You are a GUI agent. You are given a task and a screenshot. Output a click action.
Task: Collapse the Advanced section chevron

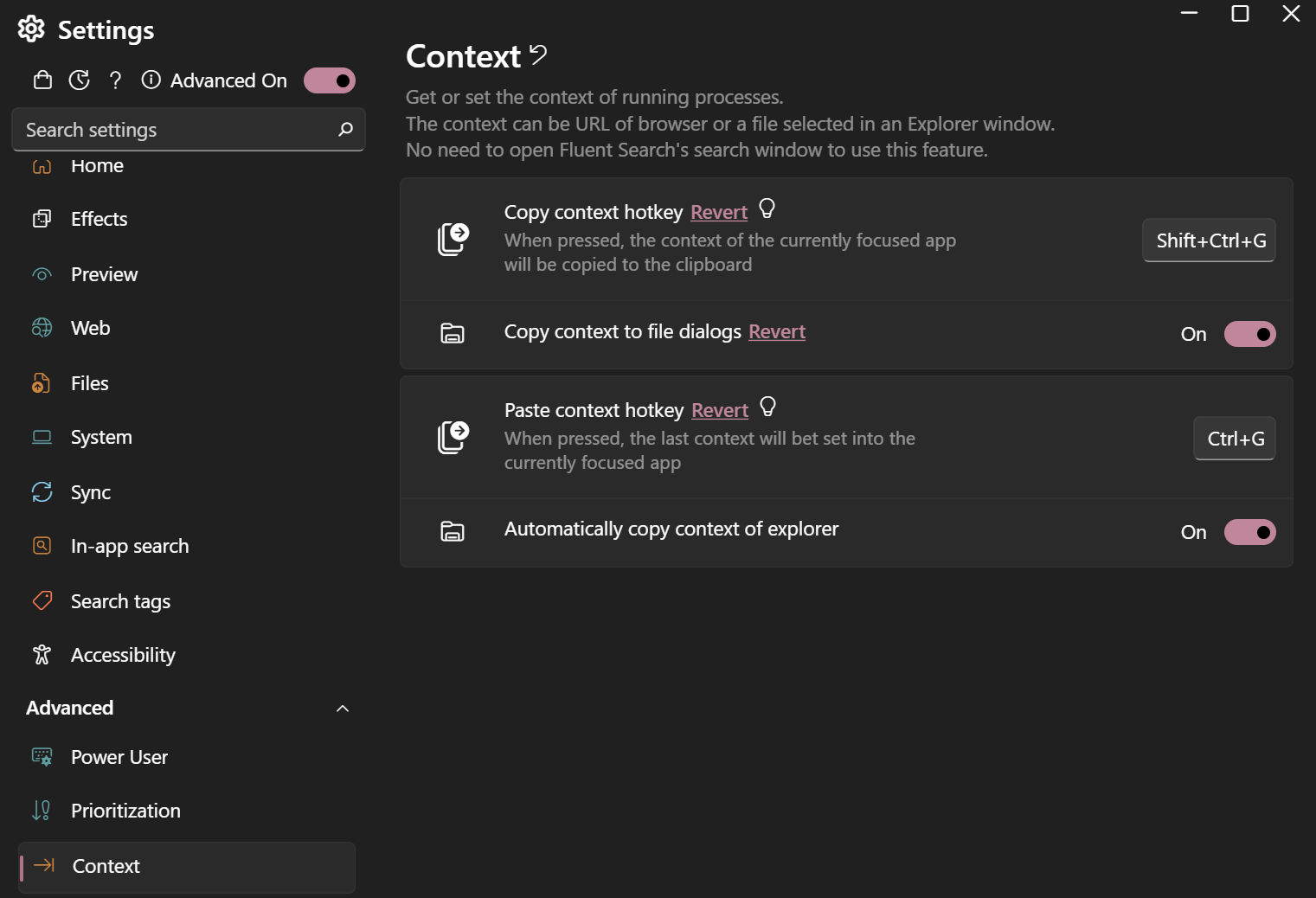pyautogui.click(x=343, y=708)
